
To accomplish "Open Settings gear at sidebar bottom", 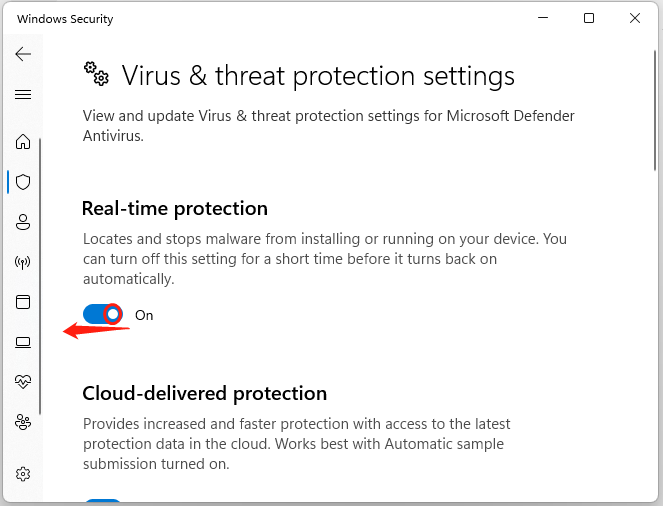I will (23, 473).
